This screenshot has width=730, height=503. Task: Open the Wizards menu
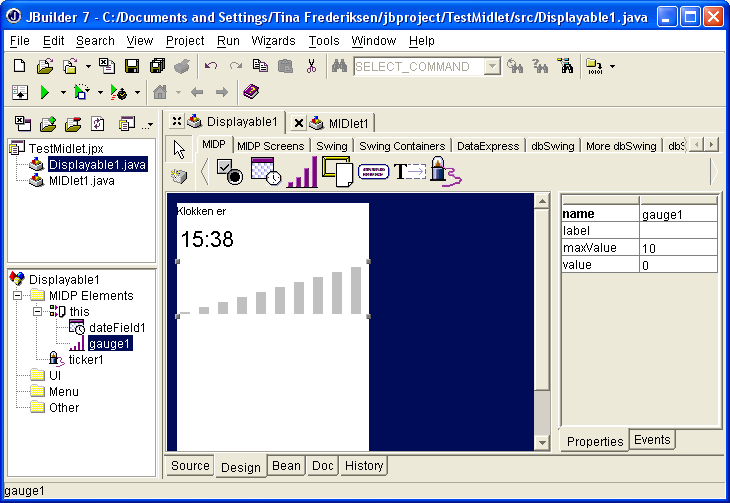273,41
